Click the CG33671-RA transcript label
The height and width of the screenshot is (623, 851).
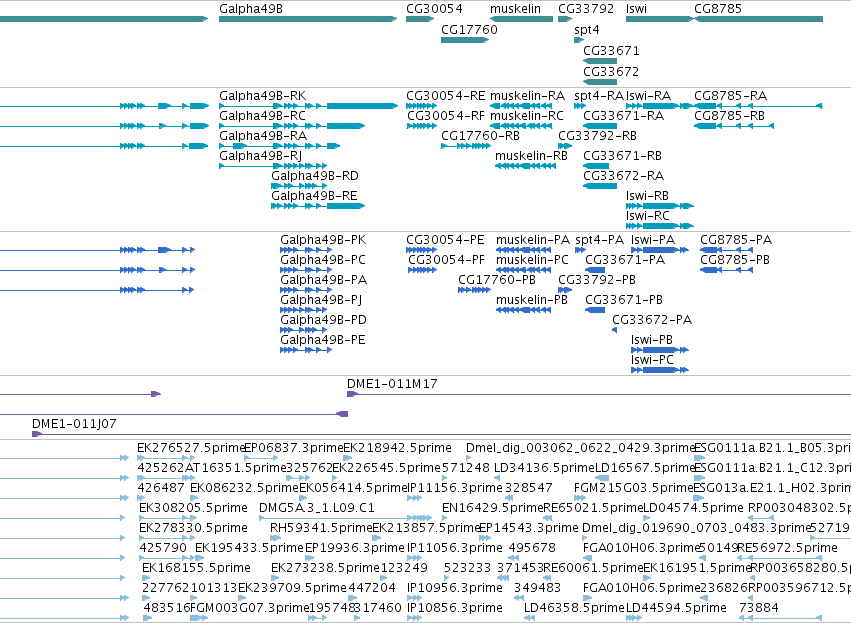[x=624, y=116]
